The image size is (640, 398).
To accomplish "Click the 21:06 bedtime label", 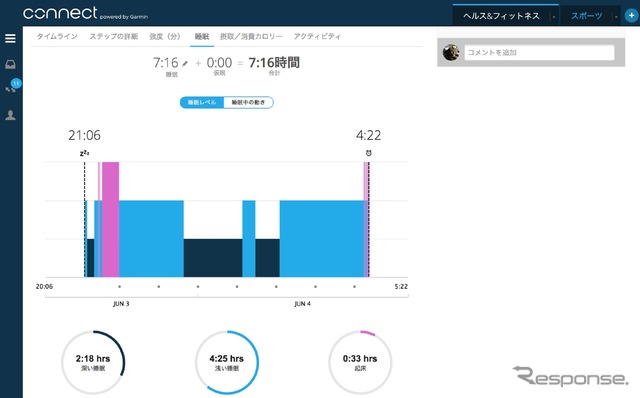I will point(84,135).
